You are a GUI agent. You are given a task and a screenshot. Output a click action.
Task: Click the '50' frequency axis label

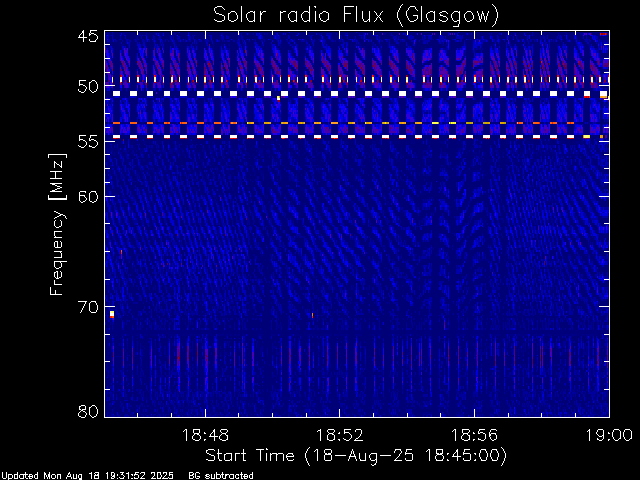88,87
